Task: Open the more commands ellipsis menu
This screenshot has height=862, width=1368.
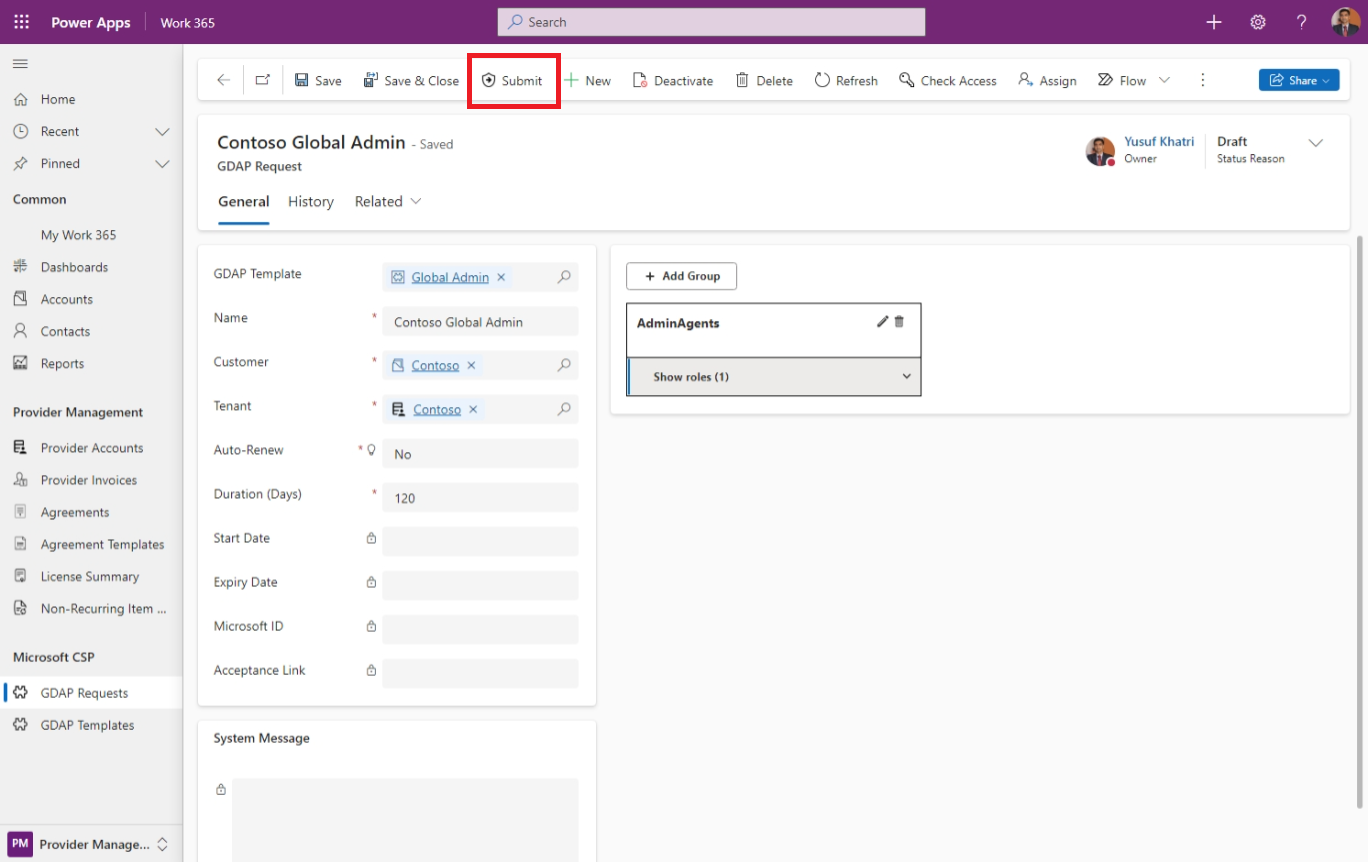Action: pos(1203,80)
